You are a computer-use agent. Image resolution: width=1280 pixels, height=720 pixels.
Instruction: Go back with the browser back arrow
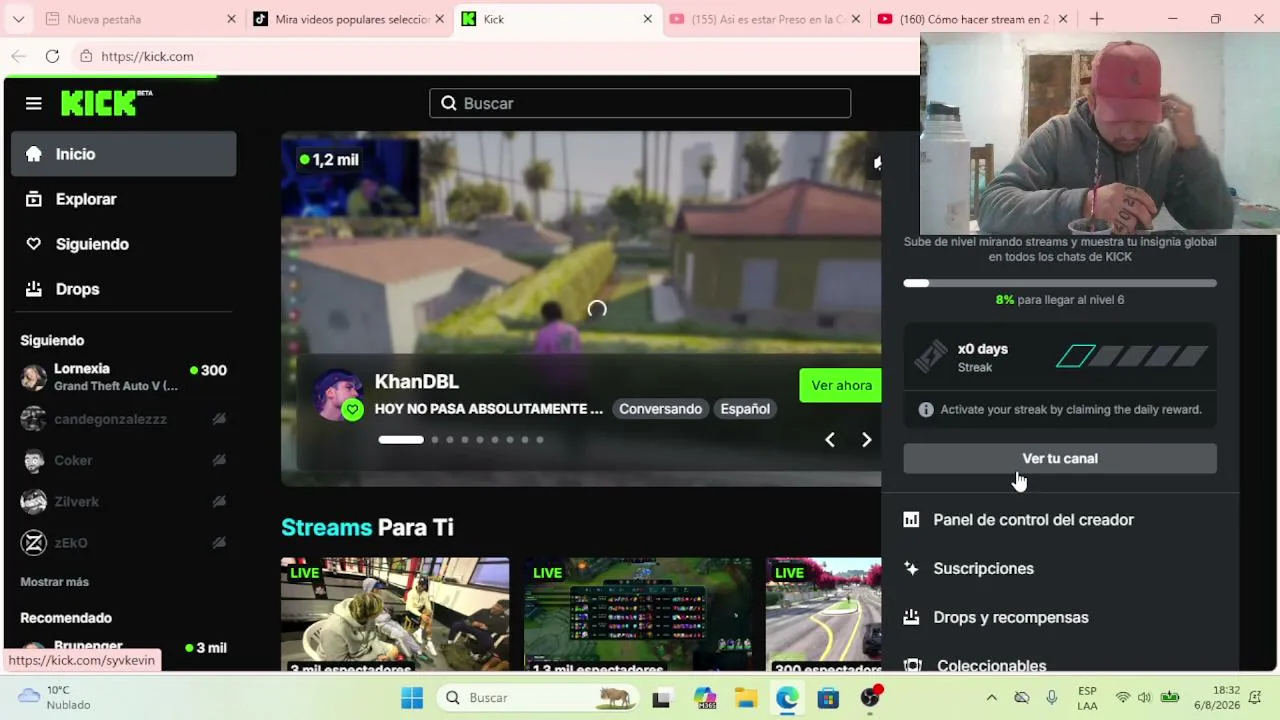[x=18, y=56]
